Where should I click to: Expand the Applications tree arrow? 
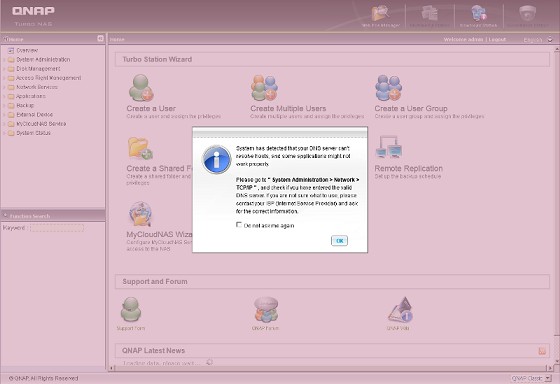coord(4,96)
